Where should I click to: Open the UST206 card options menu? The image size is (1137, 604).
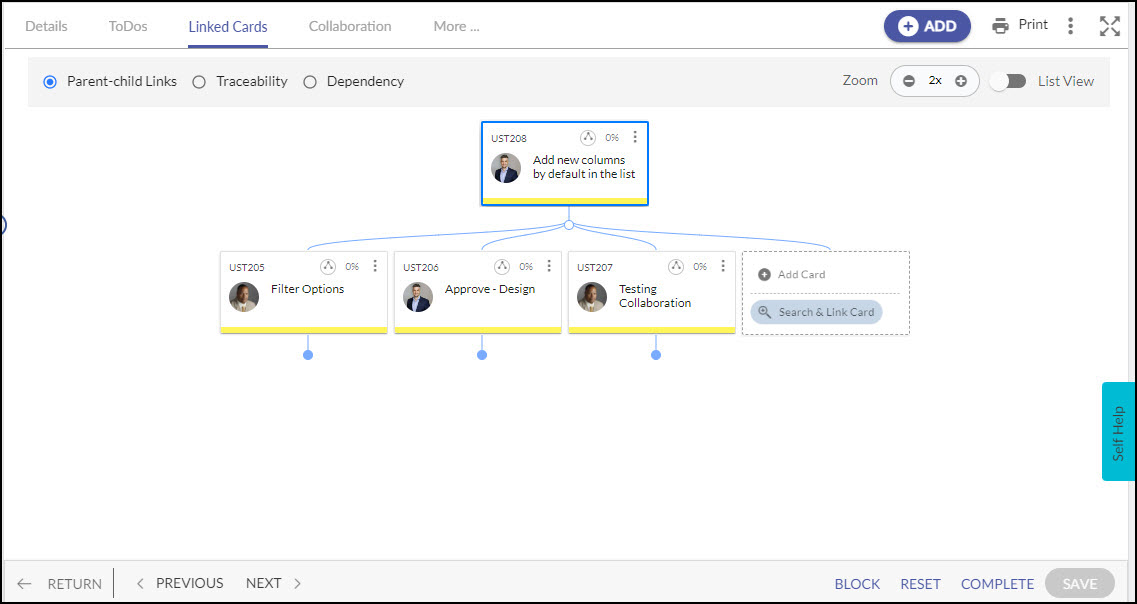[549, 266]
